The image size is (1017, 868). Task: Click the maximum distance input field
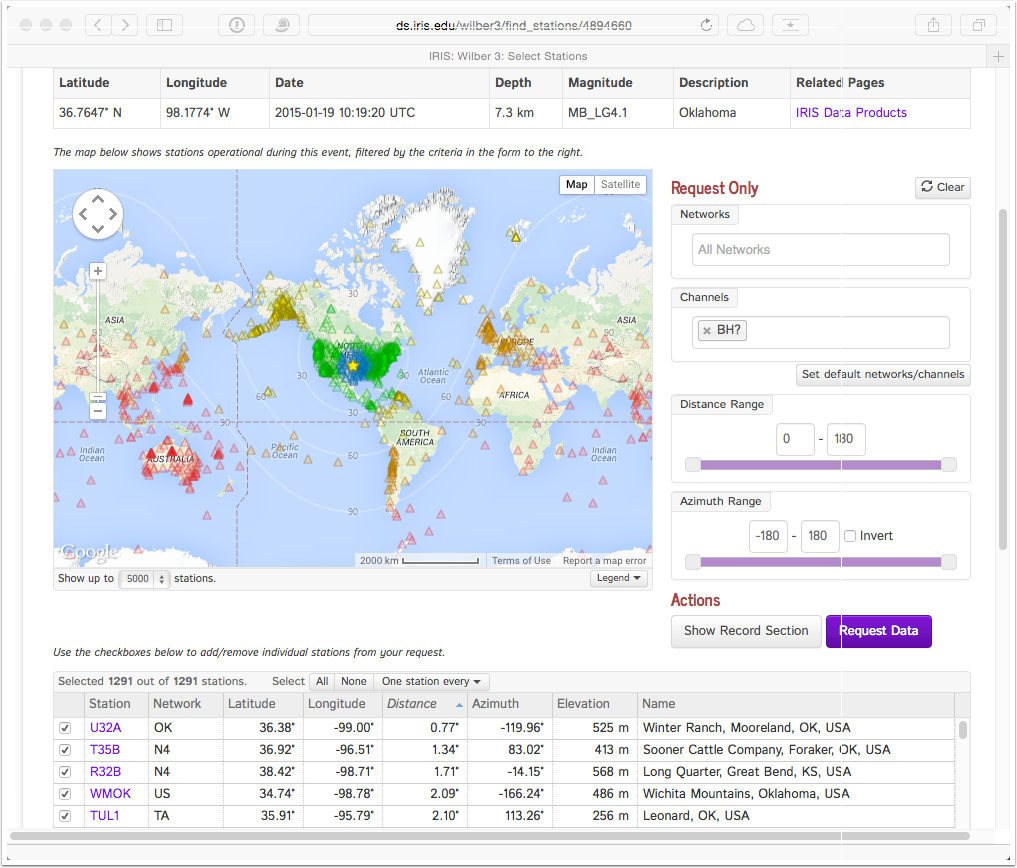click(x=846, y=439)
